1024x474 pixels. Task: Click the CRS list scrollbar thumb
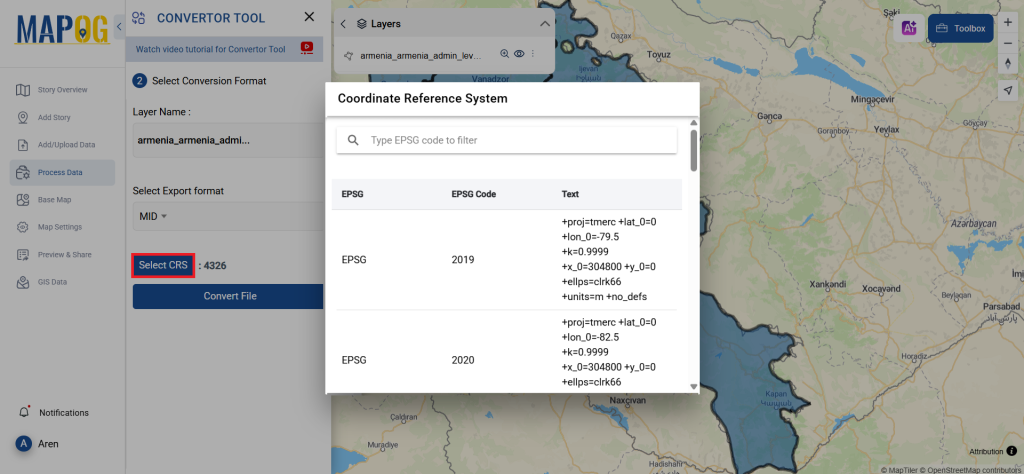click(694, 150)
